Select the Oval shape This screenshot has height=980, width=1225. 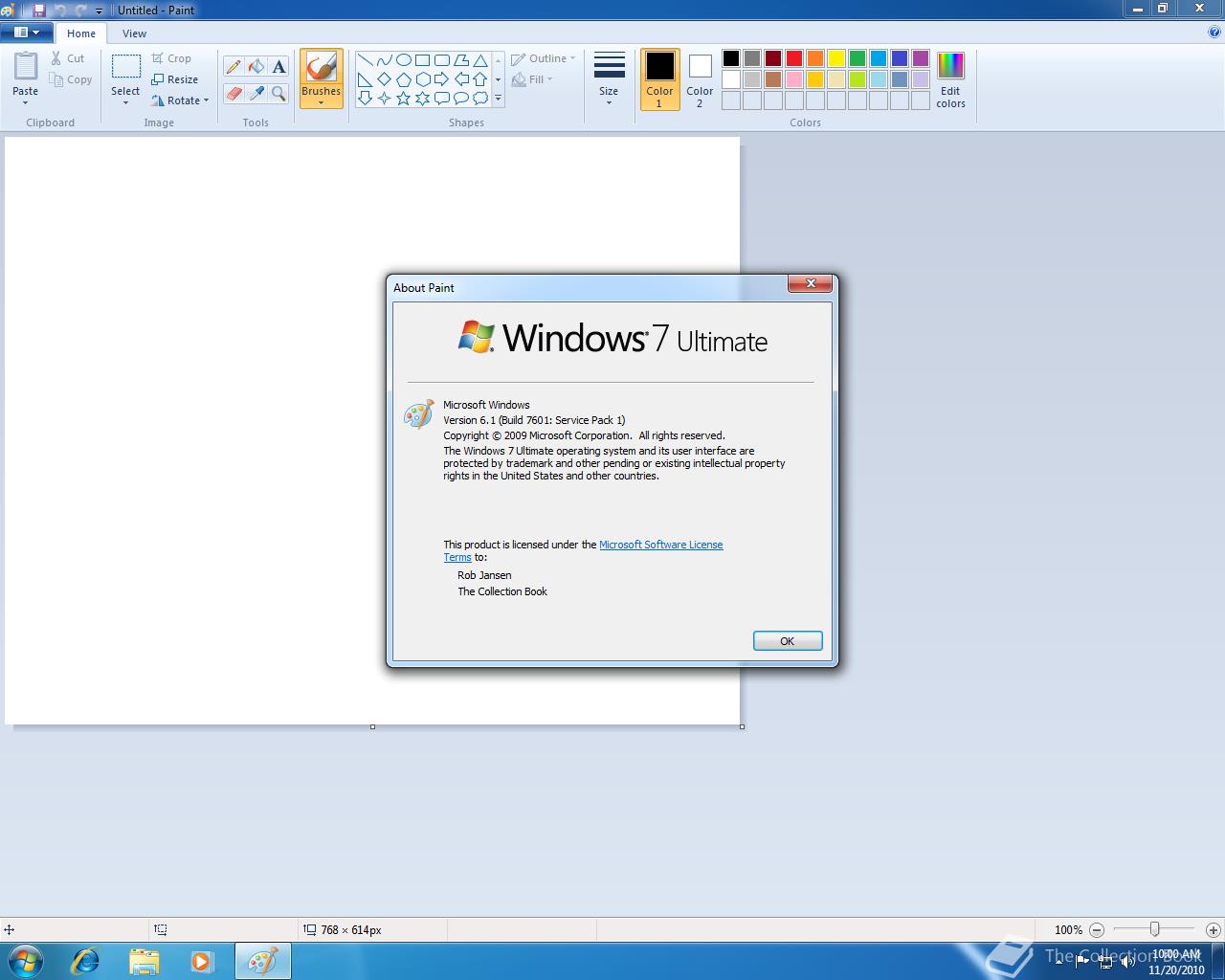point(403,60)
